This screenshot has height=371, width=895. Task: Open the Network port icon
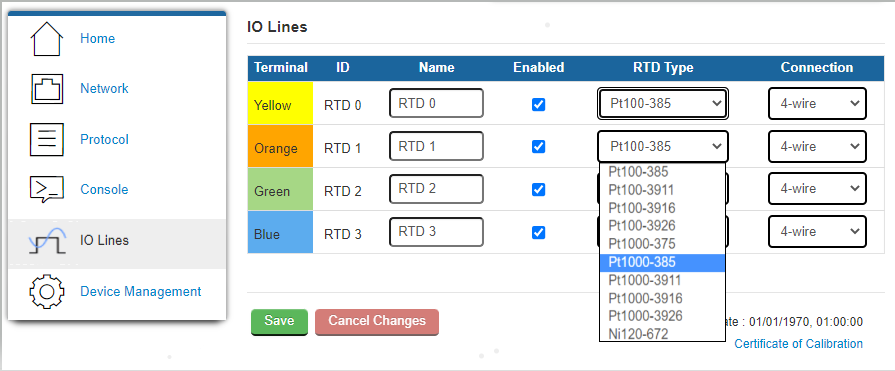(x=47, y=89)
